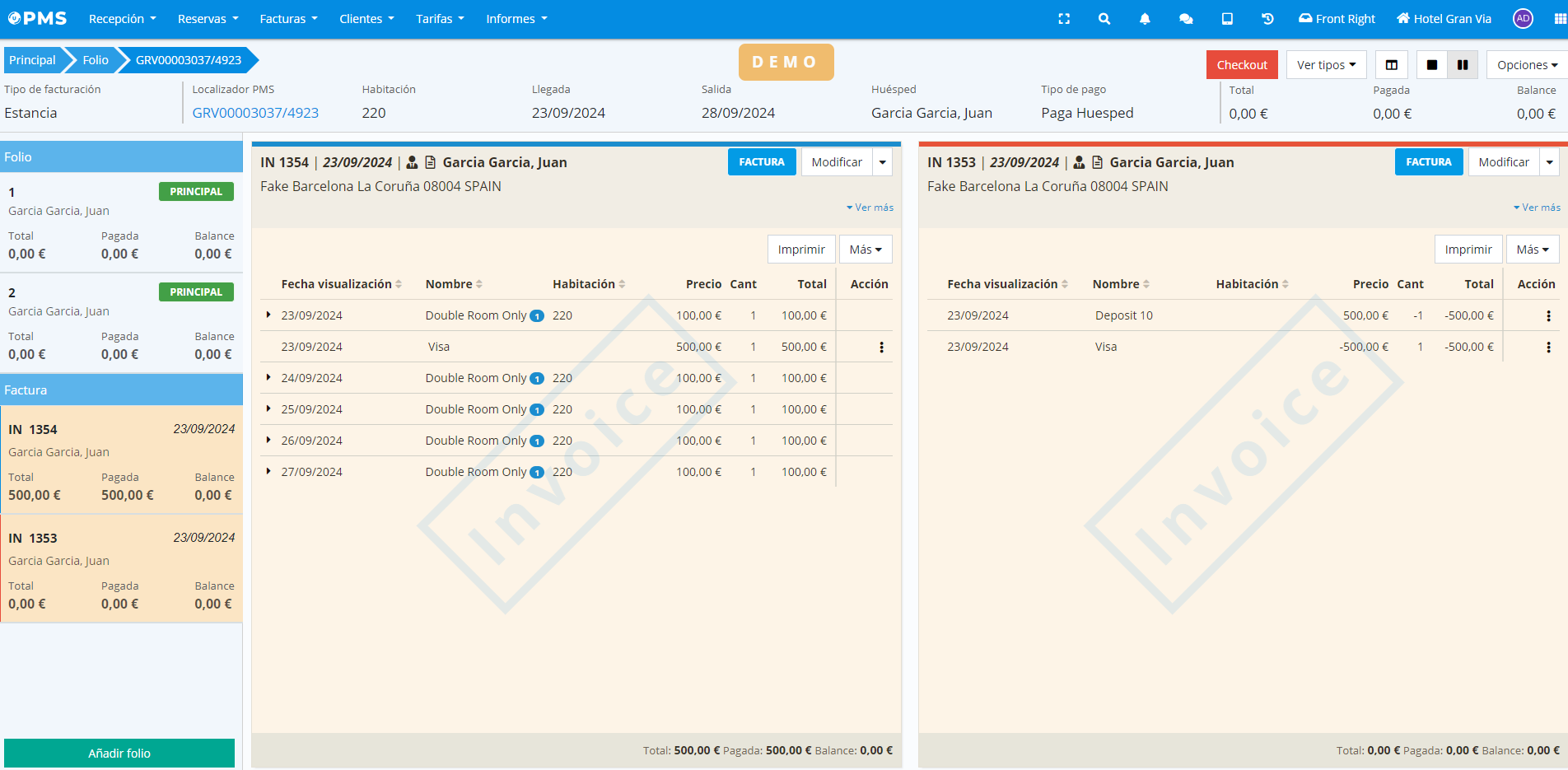
Task: Click the red Checkout button
Action: [1242, 65]
